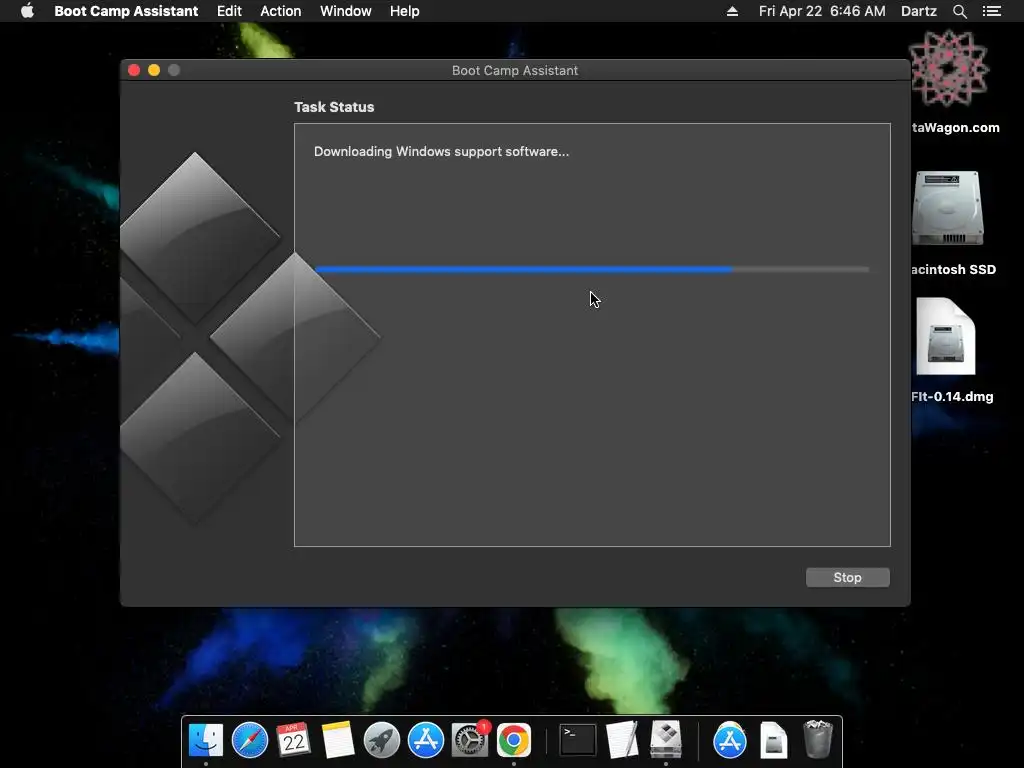Click the eject icon in the menu bar
The height and width of the screenshot is (768, 1024).
(732, 11)
